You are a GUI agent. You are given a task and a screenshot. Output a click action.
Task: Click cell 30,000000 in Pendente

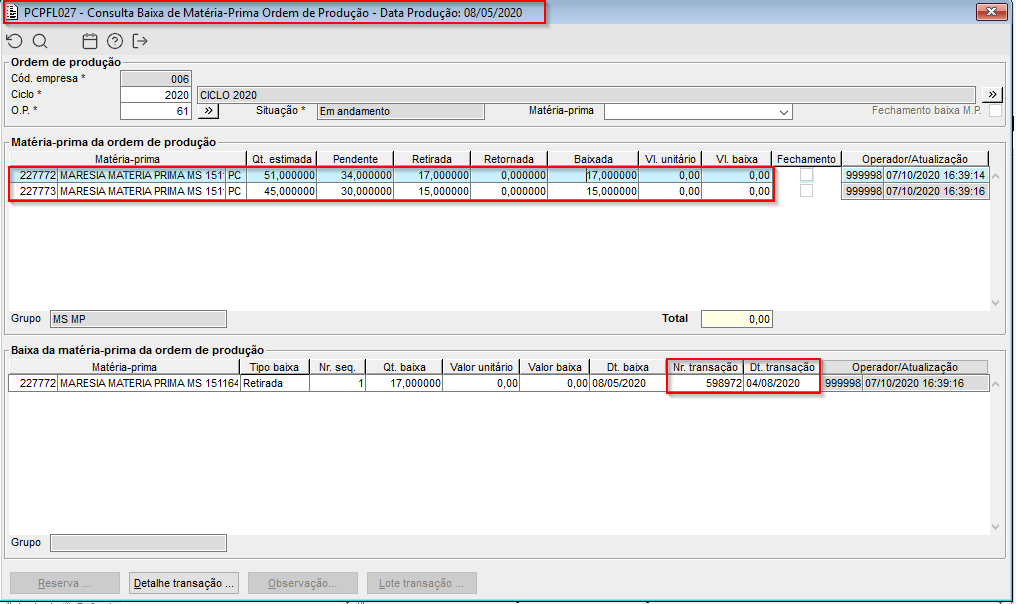tap(355, 191)
